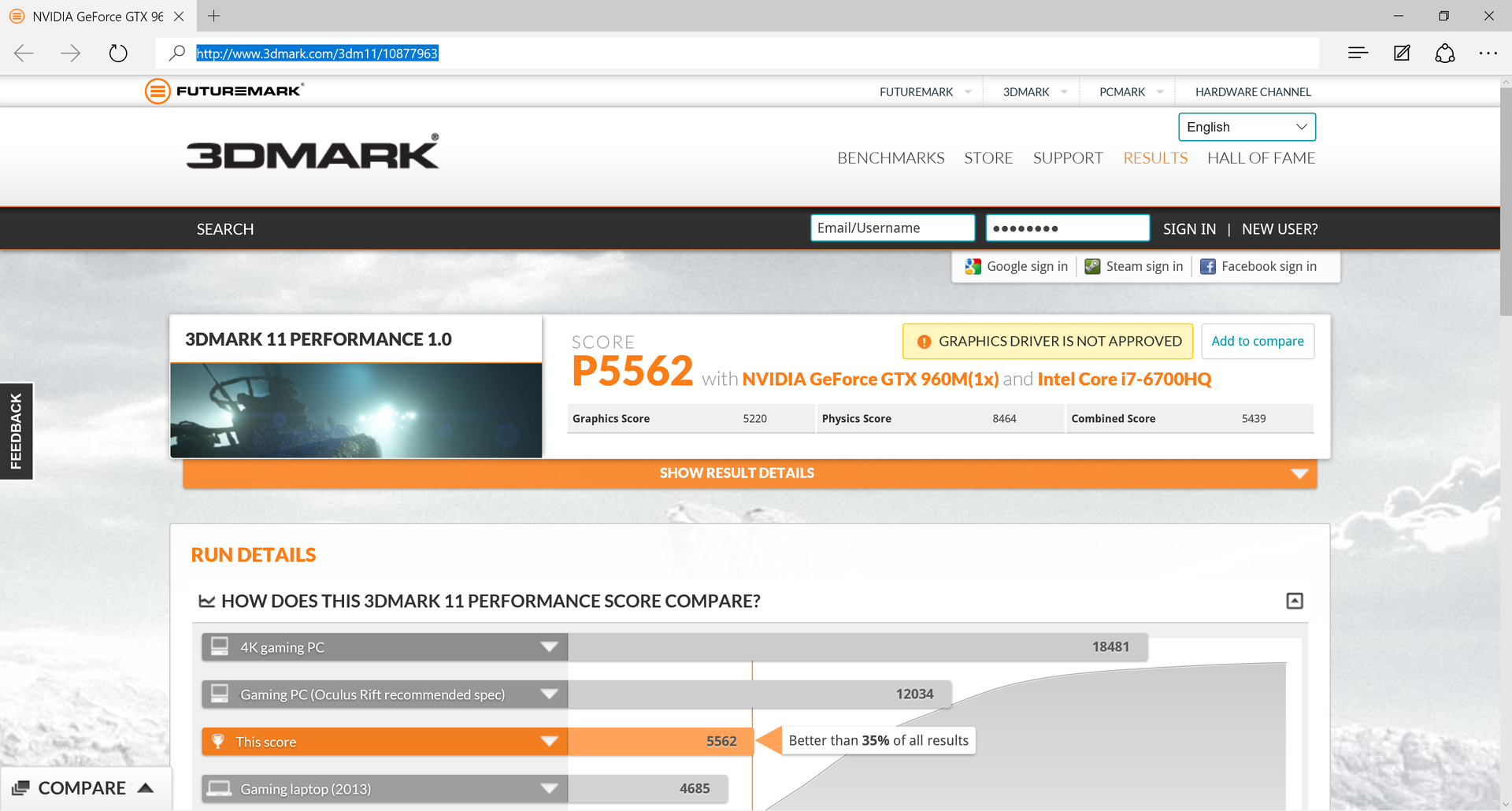Viewport: 1512px width, 811px height.
Task: Click the 4K gaming PC monitor icon
Action: [220, 646]
